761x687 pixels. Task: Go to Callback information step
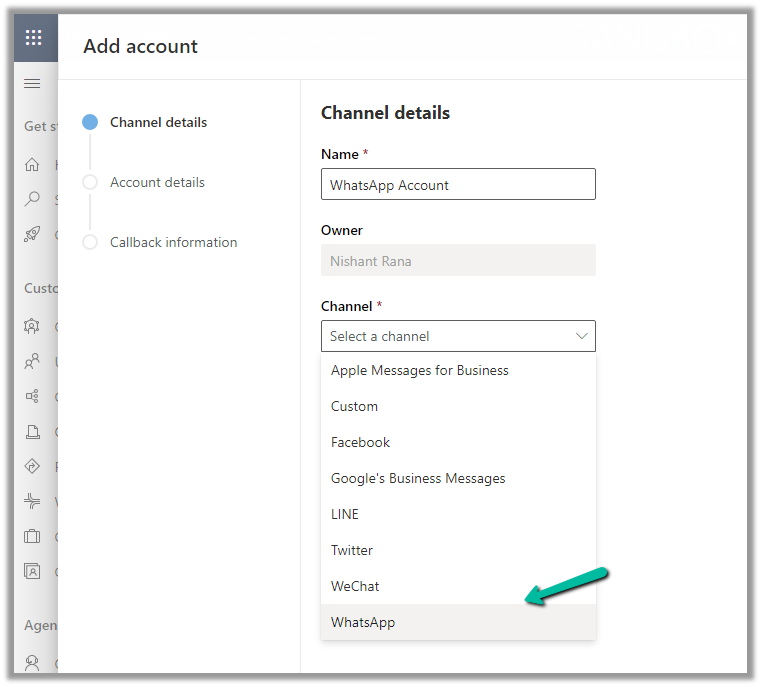pos(173,242)
